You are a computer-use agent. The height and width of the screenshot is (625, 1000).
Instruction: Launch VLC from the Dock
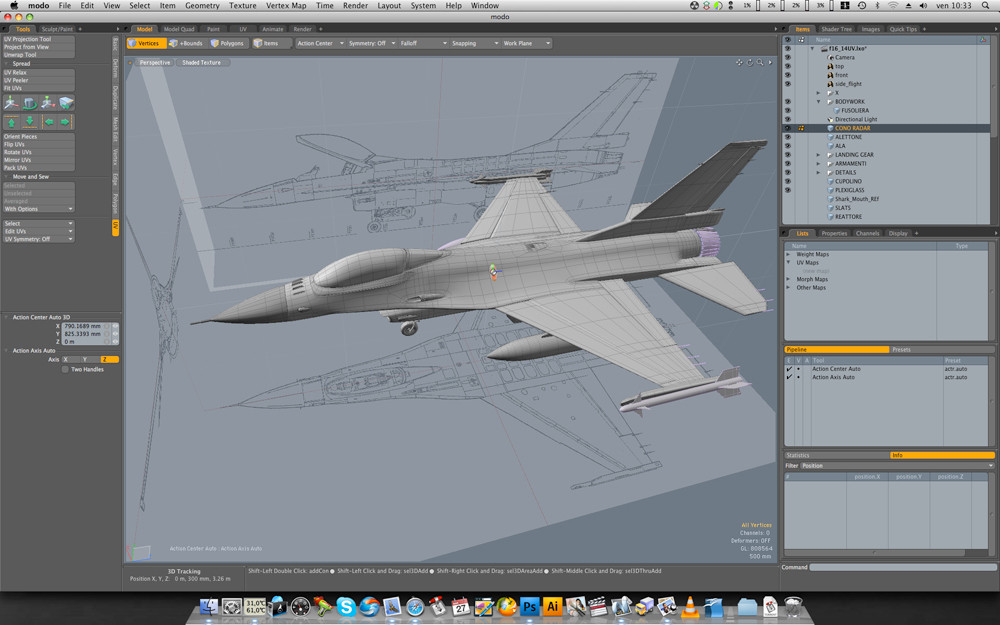click(x=690, y=606)
